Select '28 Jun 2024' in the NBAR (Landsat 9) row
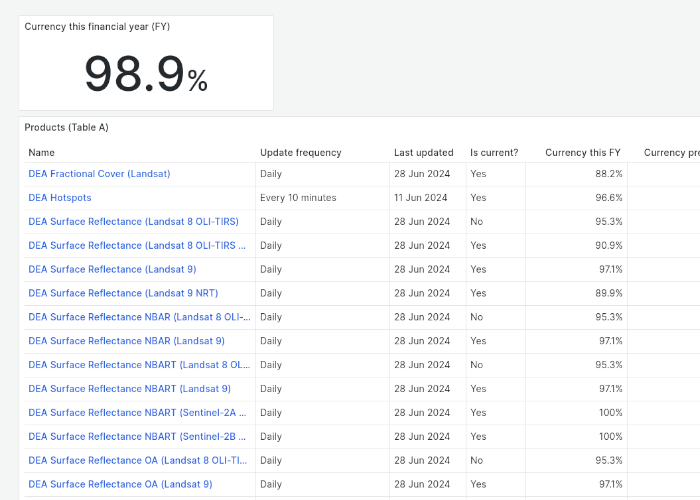Image resolution: width=700 pixels, height=500 pixels. [x=422, y=341]
